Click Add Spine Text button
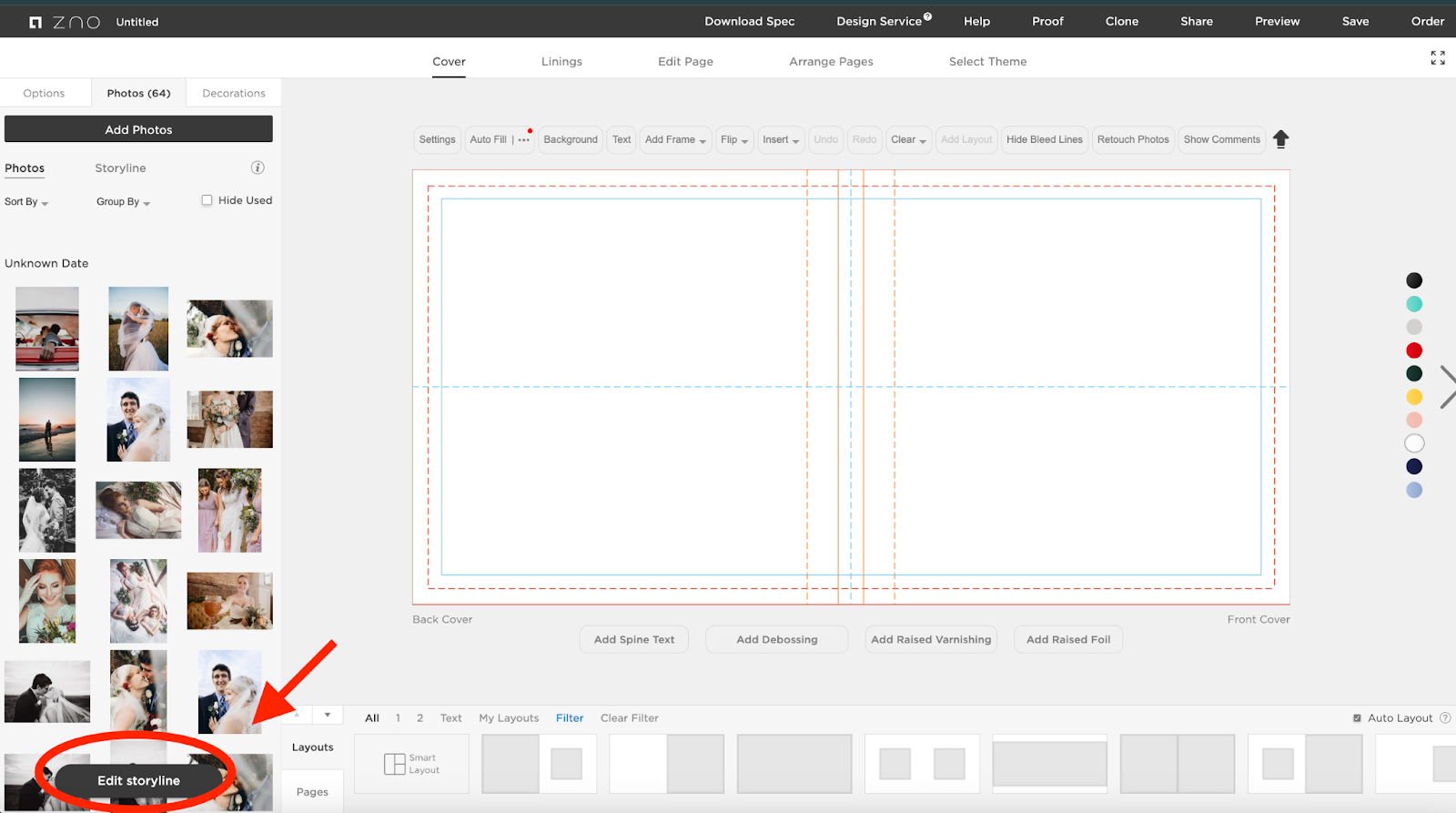This screenshot has width=1456, height=813. [634, 639]
